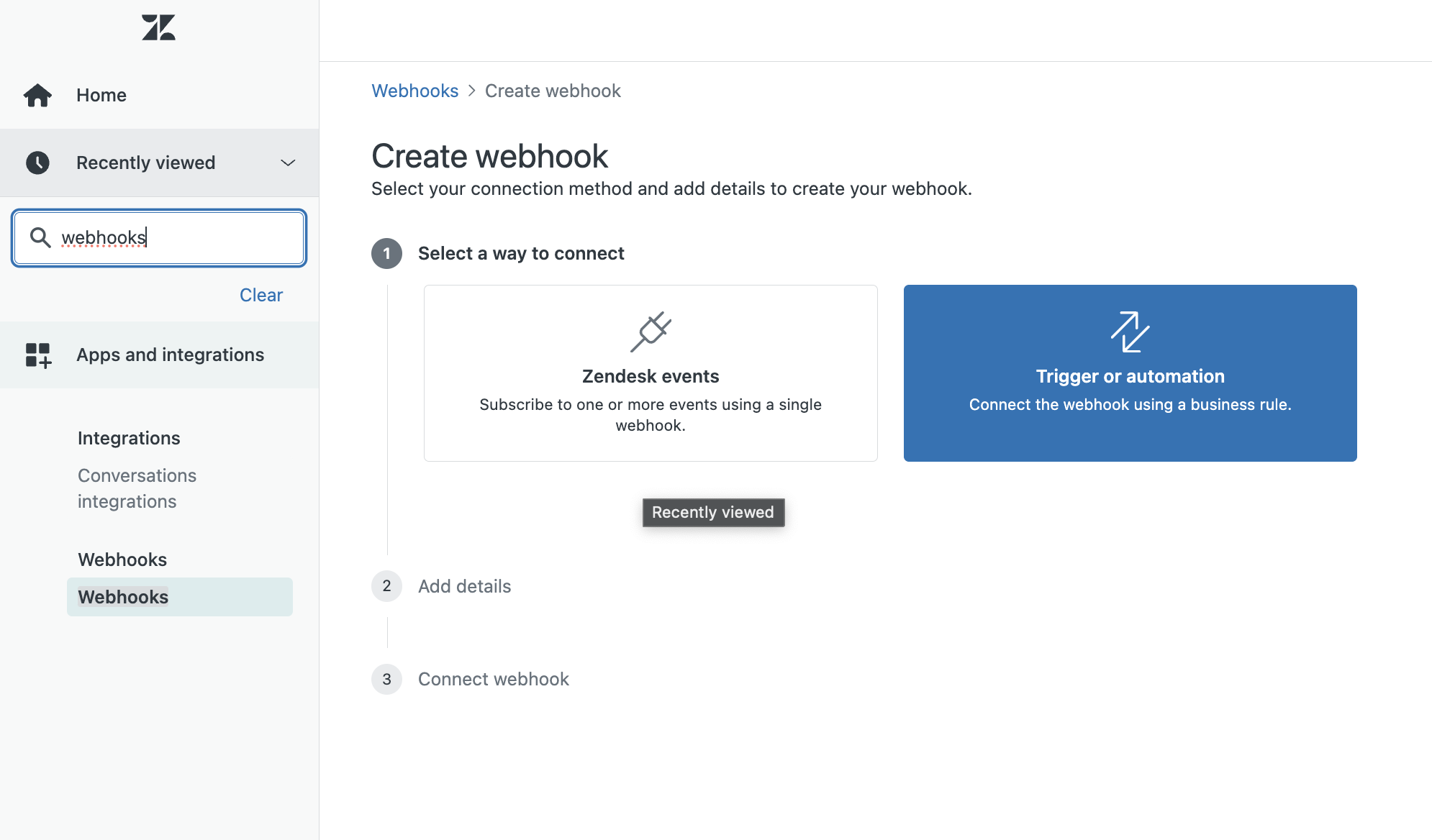The height and width of the screenshot is (840, 1432).
Task: Expand the Add details step
Action: point(464,586)
